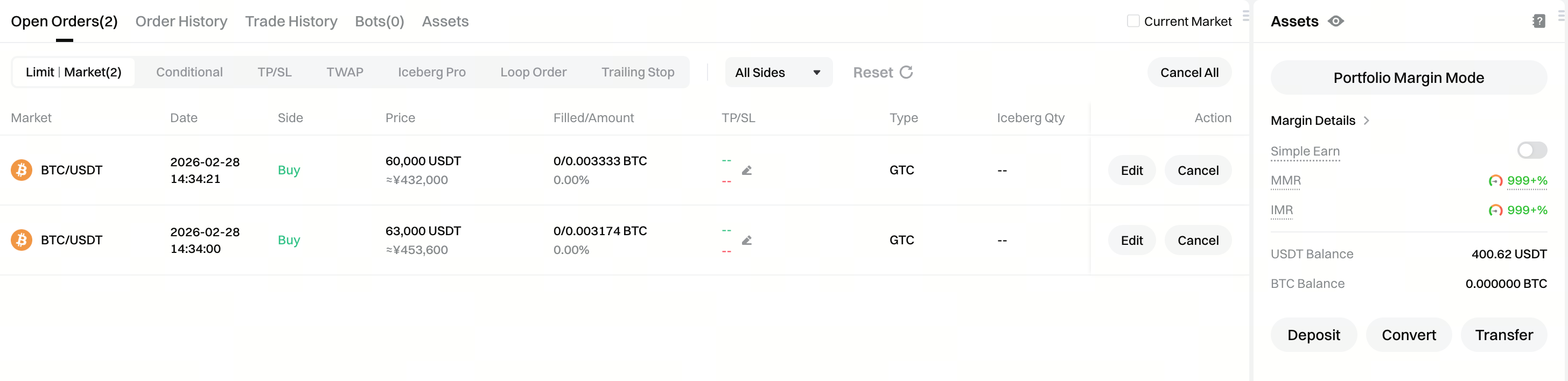The height and width of the screenshot is (381, 1568).
Task: Click the help question mark icon in Assets
Action: (x=1538, y=22)
